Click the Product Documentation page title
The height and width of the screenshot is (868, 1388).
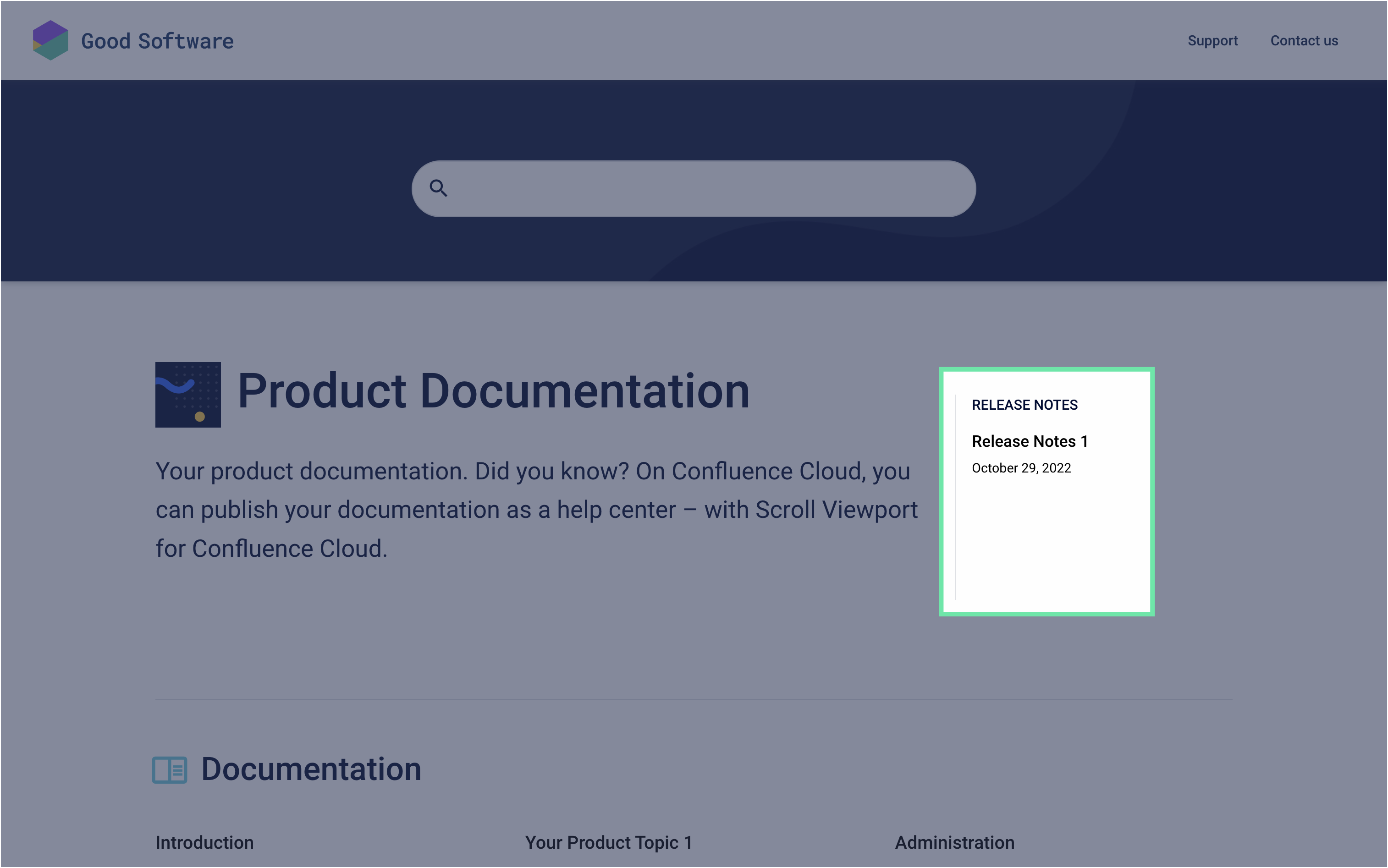point(494,391)
